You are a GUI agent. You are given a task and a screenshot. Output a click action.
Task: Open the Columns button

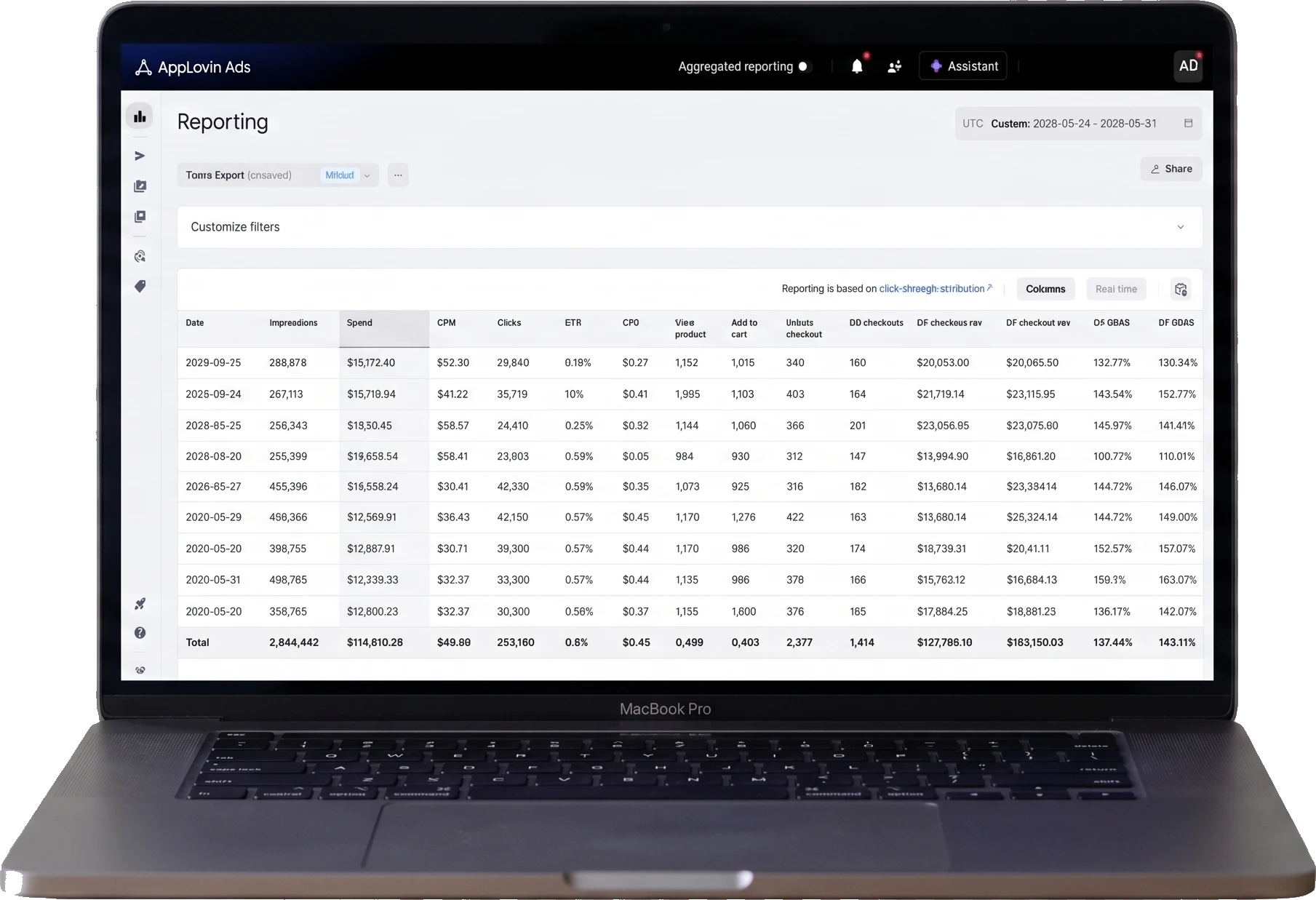[1045, 289]
